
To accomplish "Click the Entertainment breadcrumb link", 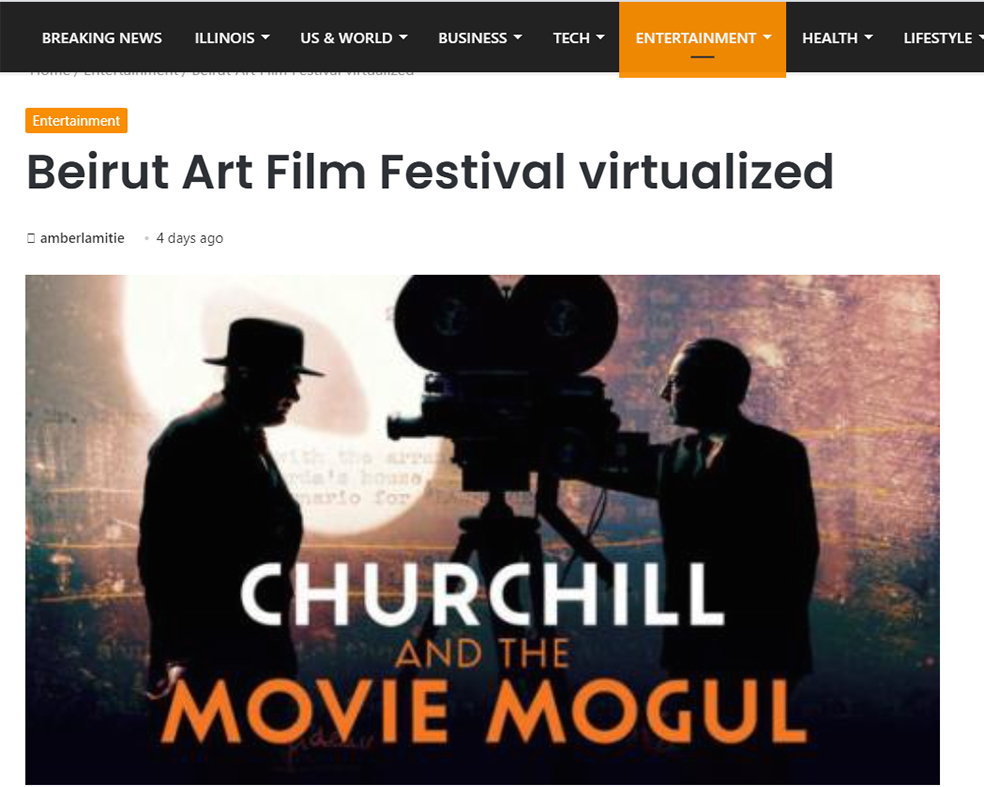I will 131,72.
